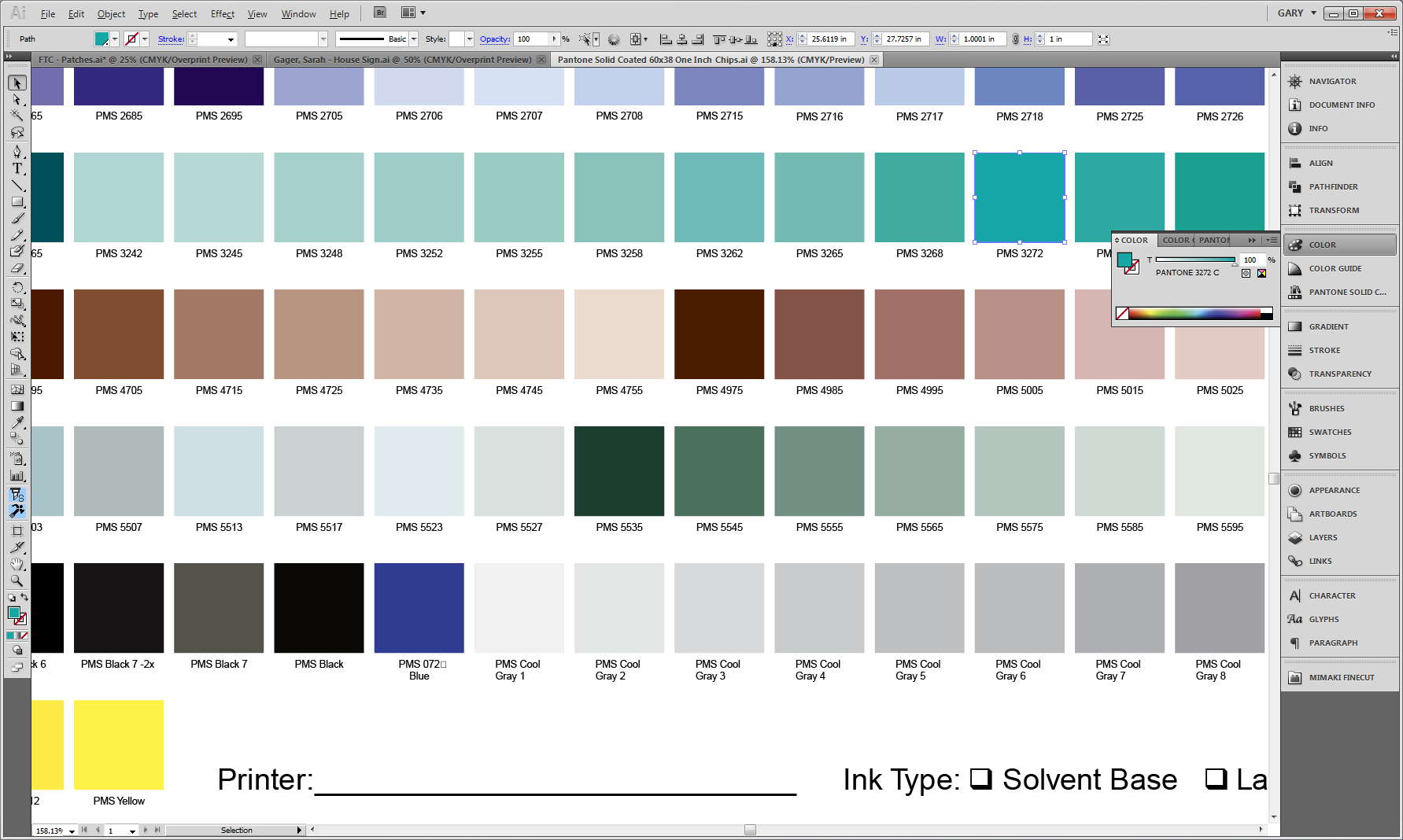Screen dimensions: 1403x840
Task: Select the Lasso tool
Action: pos(17,132)
